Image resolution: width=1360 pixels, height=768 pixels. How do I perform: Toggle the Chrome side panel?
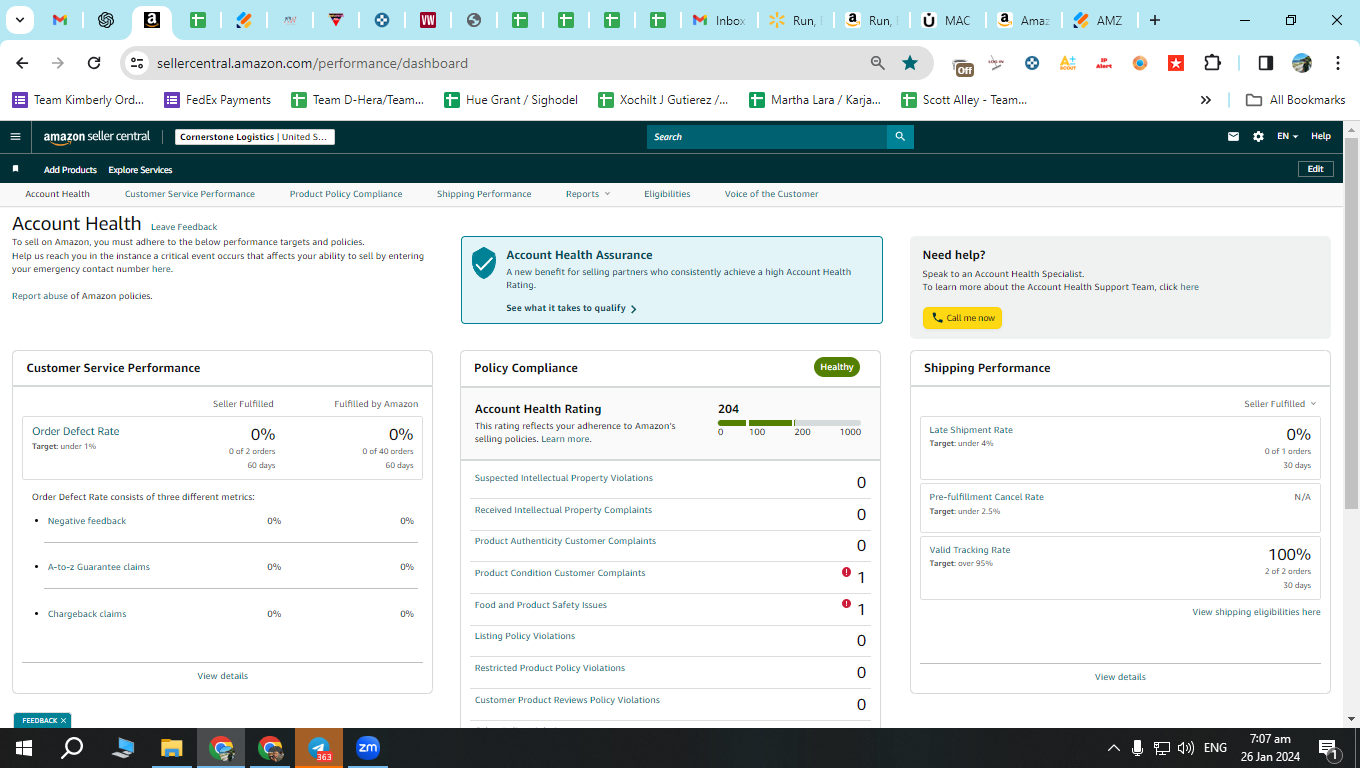tap(1266, 63)
